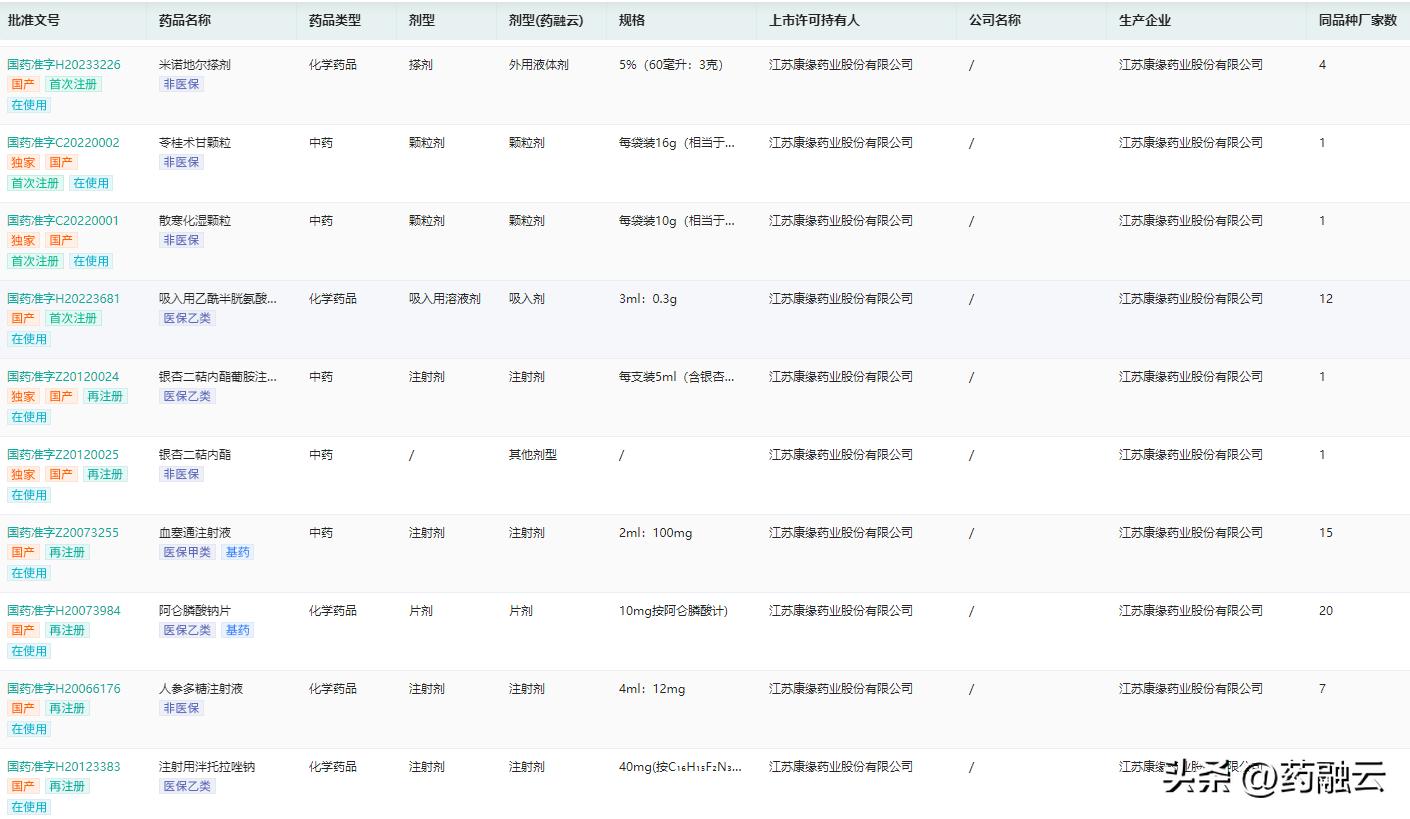Select drug name 血塞通注射液

pyautogui.click(x=197, y=532)
